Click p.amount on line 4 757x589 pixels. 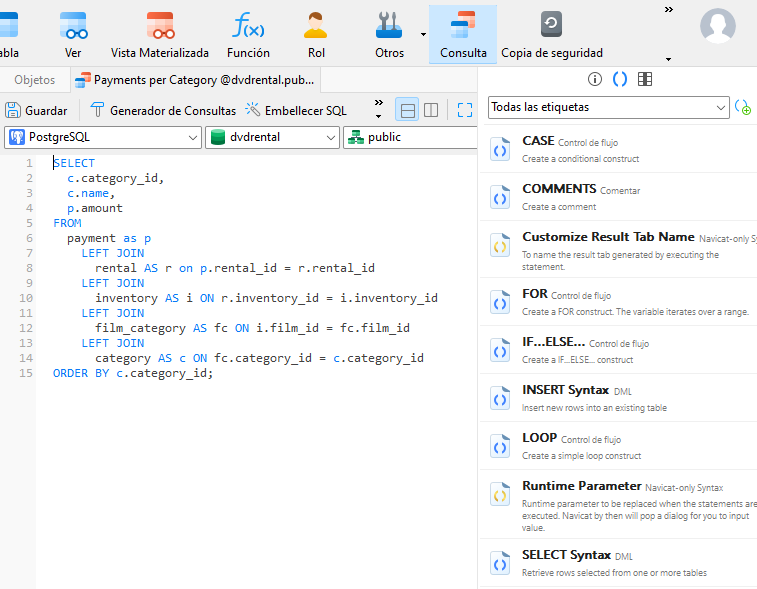(95, 208)
